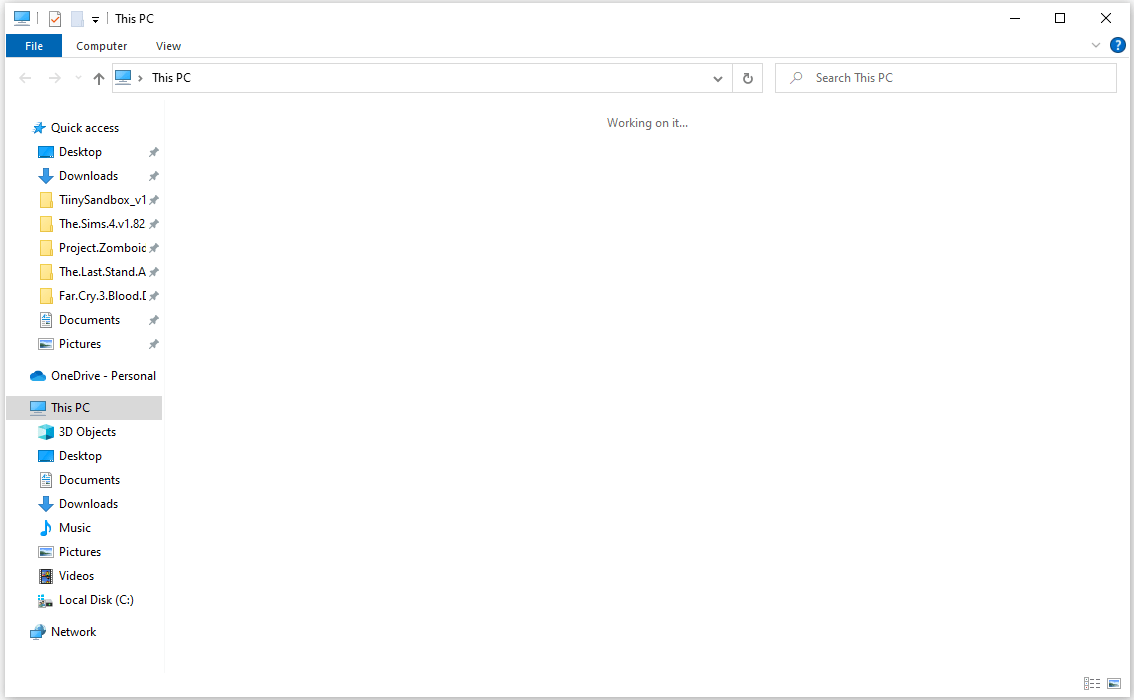The height and width of the screenshot is (700, 1134).
Task: Select OneDrive - Personal in the navigation pane
Action: (x=103, y=376)
